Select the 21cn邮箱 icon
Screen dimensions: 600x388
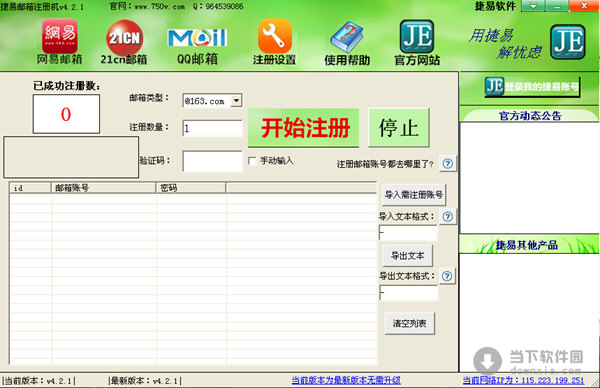click(124, 38)
